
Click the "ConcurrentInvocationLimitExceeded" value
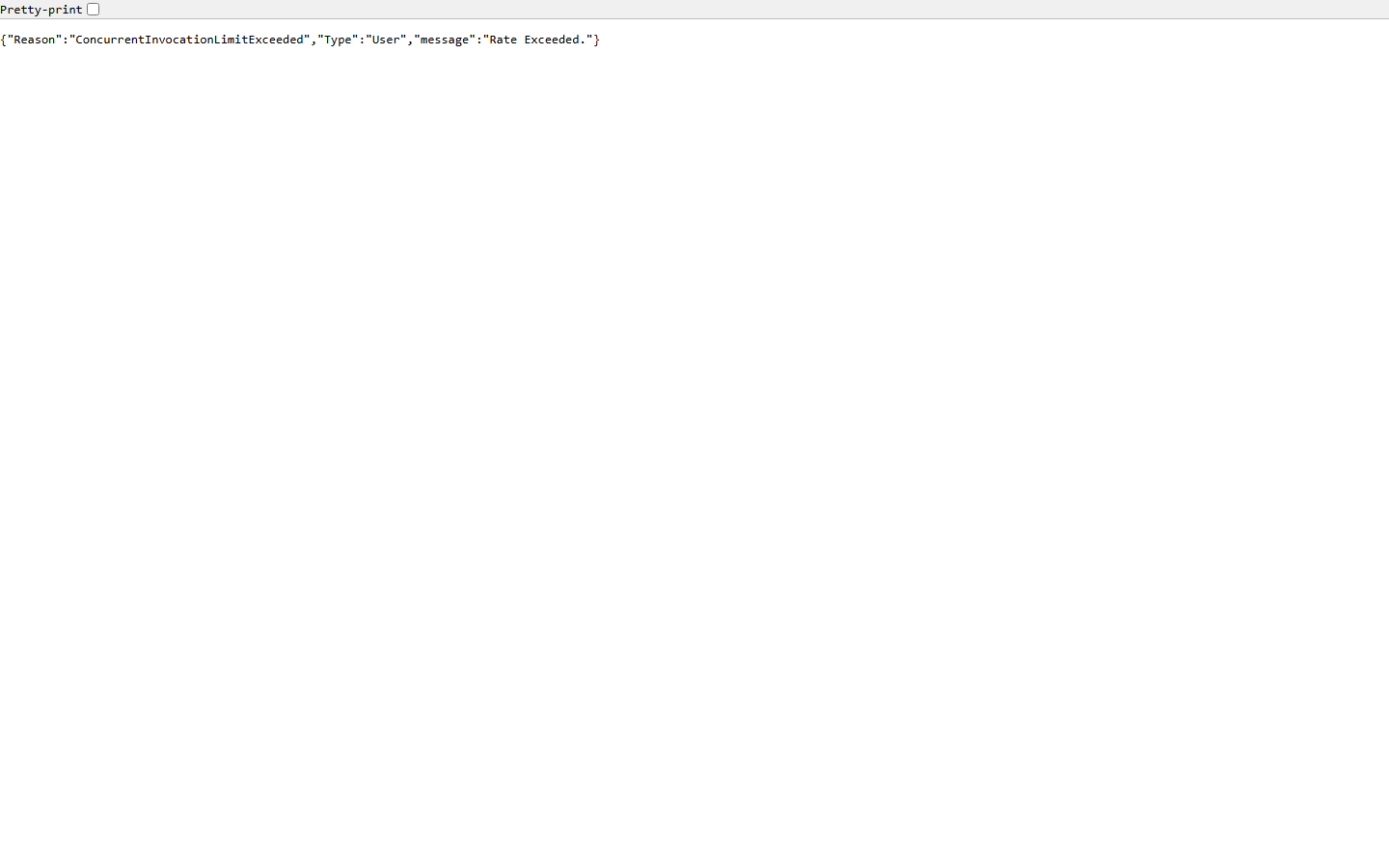(189, 40)
